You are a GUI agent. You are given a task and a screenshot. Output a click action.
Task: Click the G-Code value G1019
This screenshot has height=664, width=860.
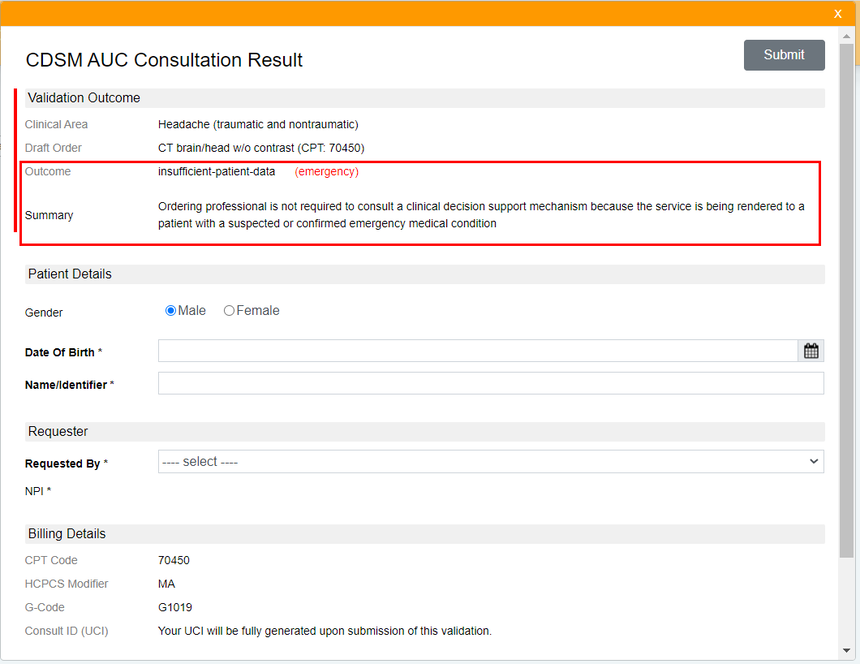tap(175, 608)
